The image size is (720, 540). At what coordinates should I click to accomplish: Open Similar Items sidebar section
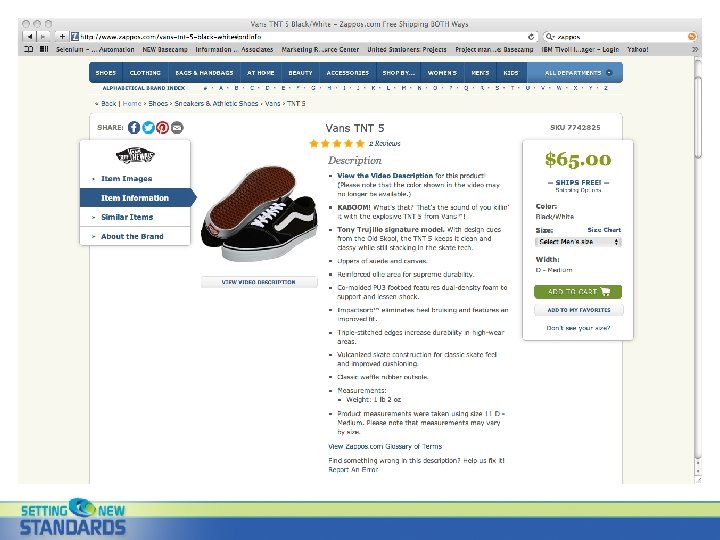pos(127,217)
